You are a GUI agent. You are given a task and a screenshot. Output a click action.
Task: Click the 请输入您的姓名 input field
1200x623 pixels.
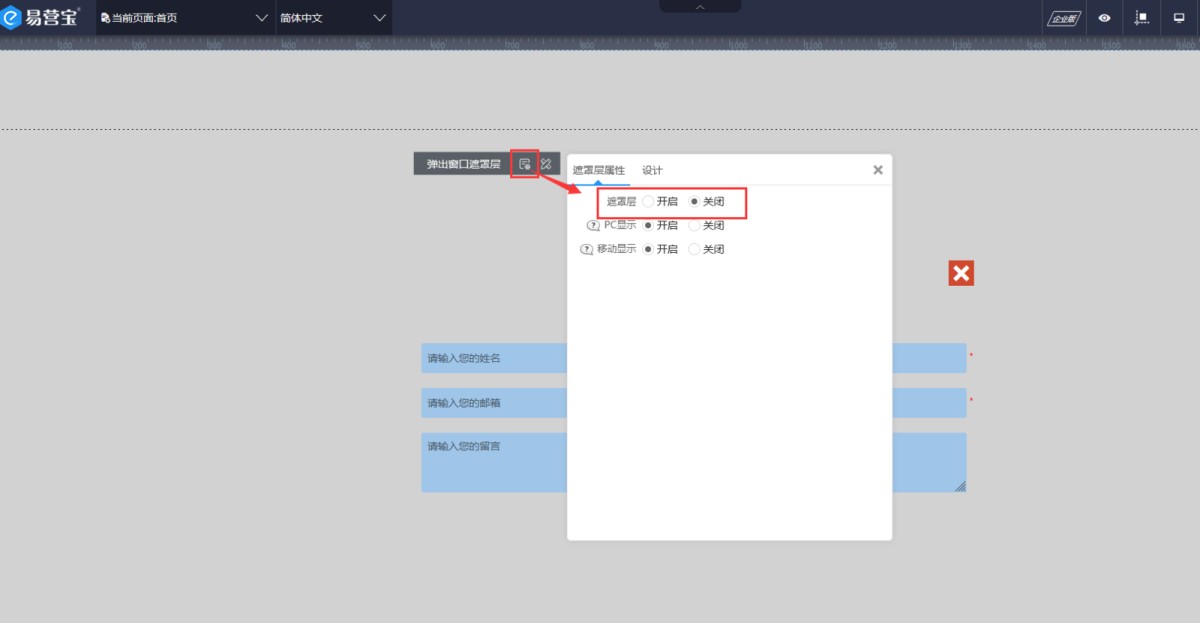pyautogui.click(x=693, y=358)
